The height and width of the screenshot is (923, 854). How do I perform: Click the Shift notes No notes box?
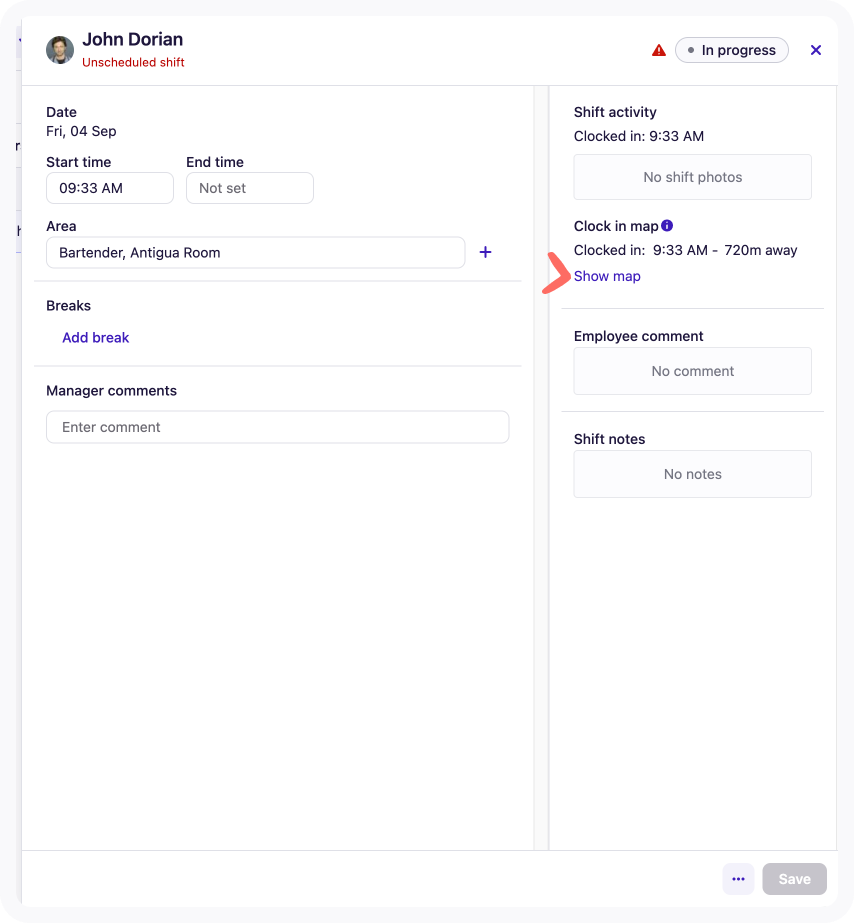point(693,474)
